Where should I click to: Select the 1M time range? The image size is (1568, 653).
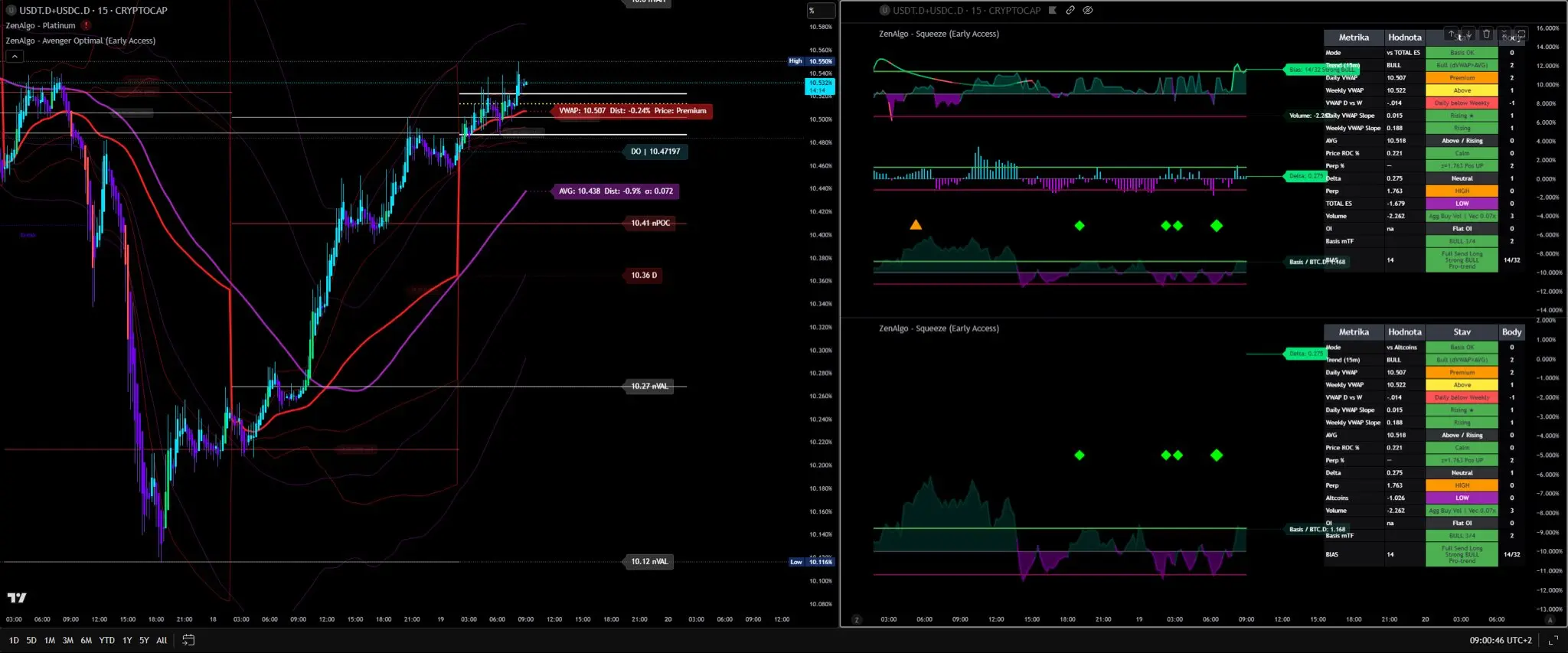[x=50, y=640]
